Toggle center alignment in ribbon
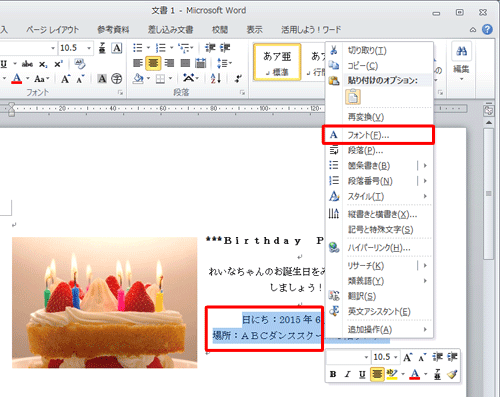Screen dimensions: 500x397 153,63
